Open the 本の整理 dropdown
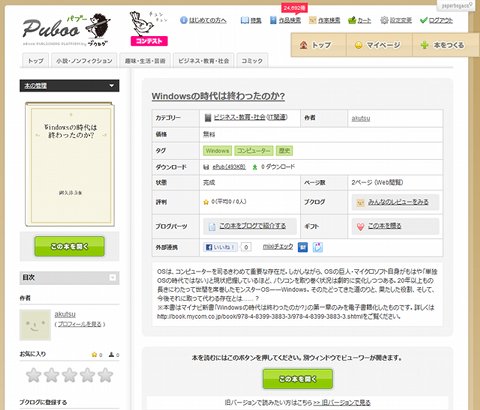 click(x=69, y=86)
